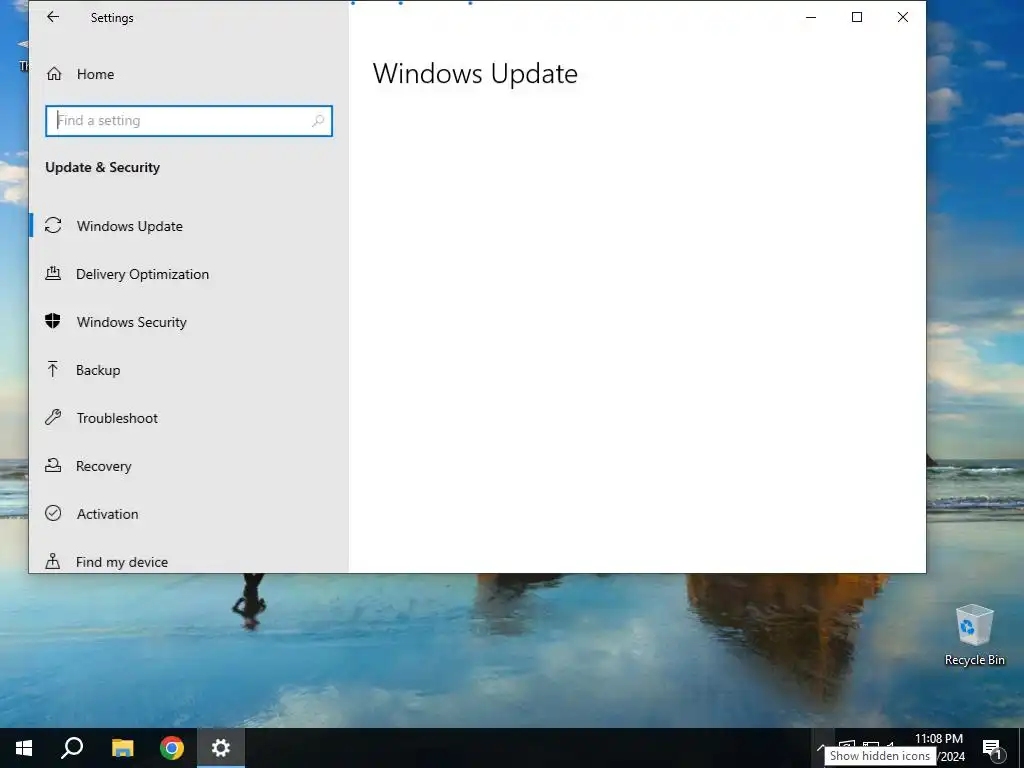Click the search magnifier in Find a setting
Screen dimensions: 1024x768
pyautogui.click(x=318, y=121)
